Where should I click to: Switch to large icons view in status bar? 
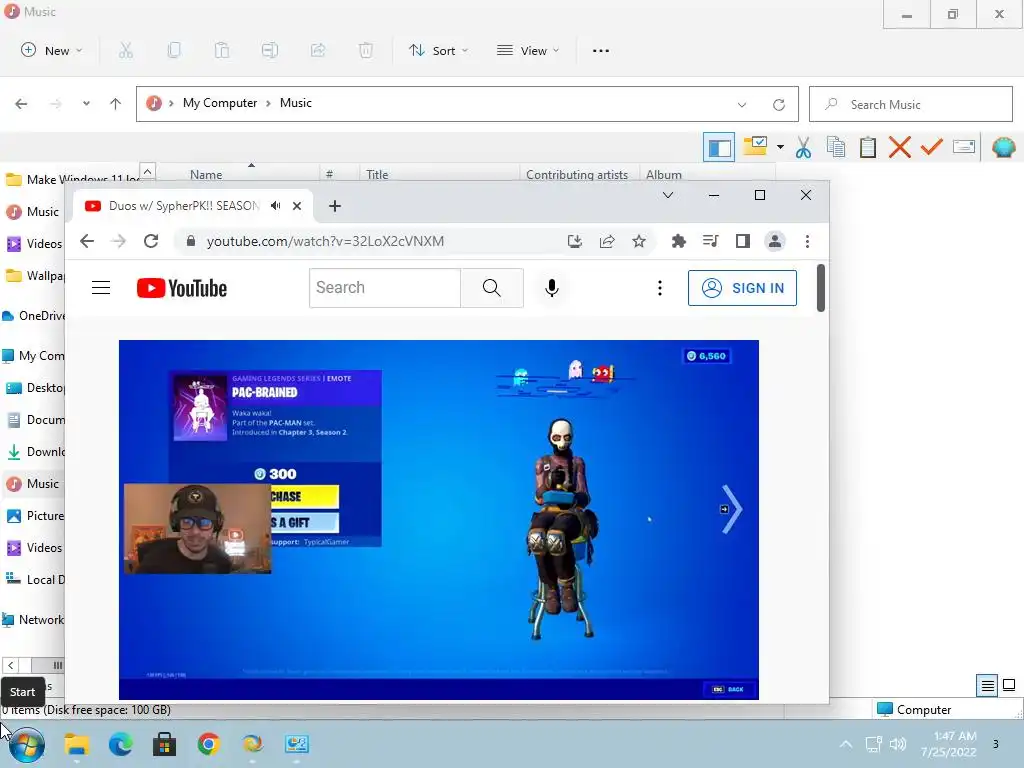pyautogui.click(x=1009, y=685)
